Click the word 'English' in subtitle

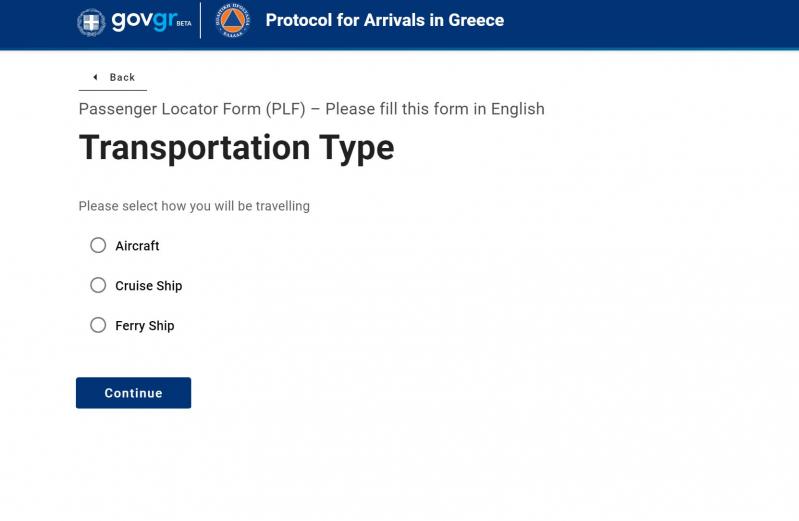517,109
